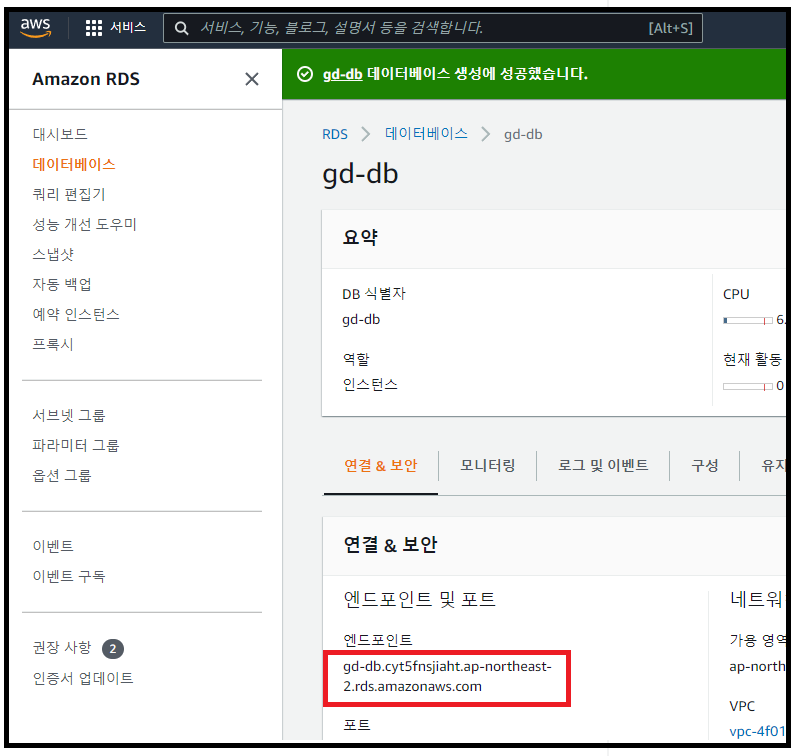Go to 데이터베이스 breadcrumb link
Viewport: 796px width, 756px height.
pos(426,134)
